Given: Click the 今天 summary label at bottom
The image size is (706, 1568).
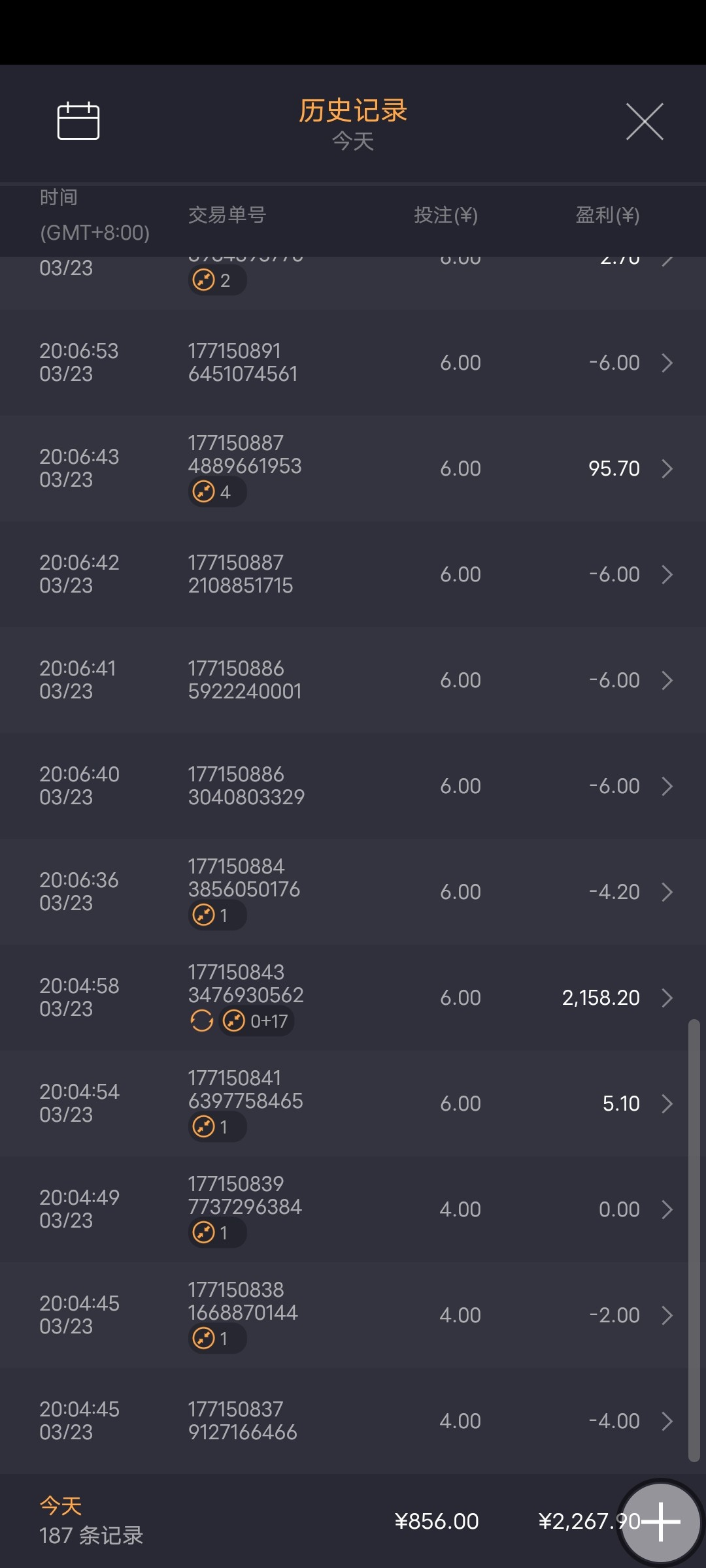Looking at the screenshot, I should 61,1506.
